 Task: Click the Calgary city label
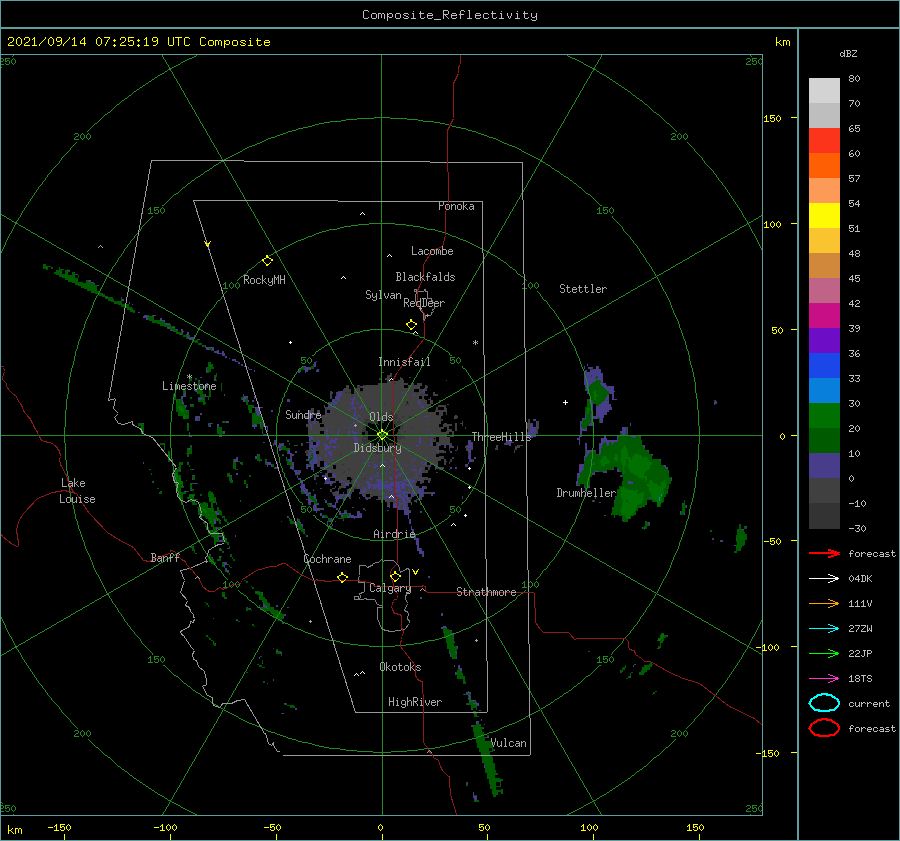click(x=390, y=588)
